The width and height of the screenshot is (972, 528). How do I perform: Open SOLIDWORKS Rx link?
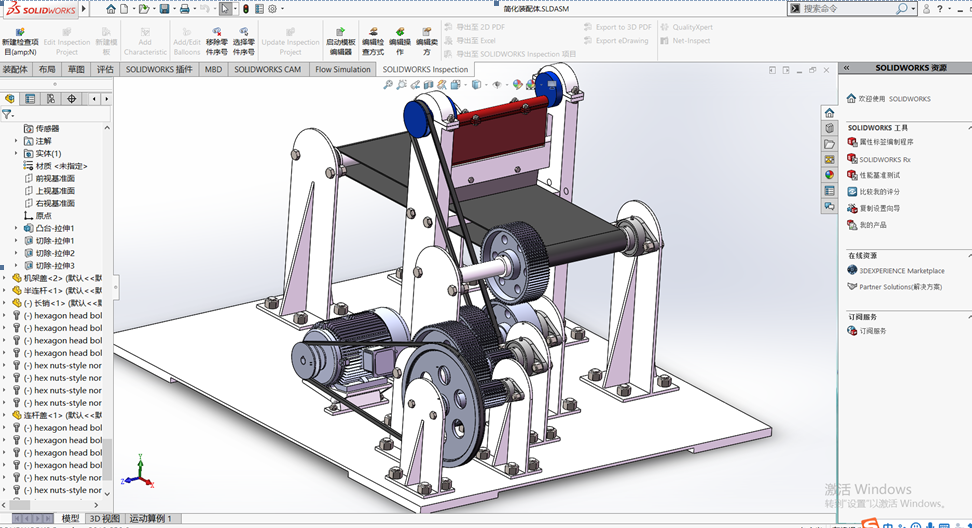885,159
